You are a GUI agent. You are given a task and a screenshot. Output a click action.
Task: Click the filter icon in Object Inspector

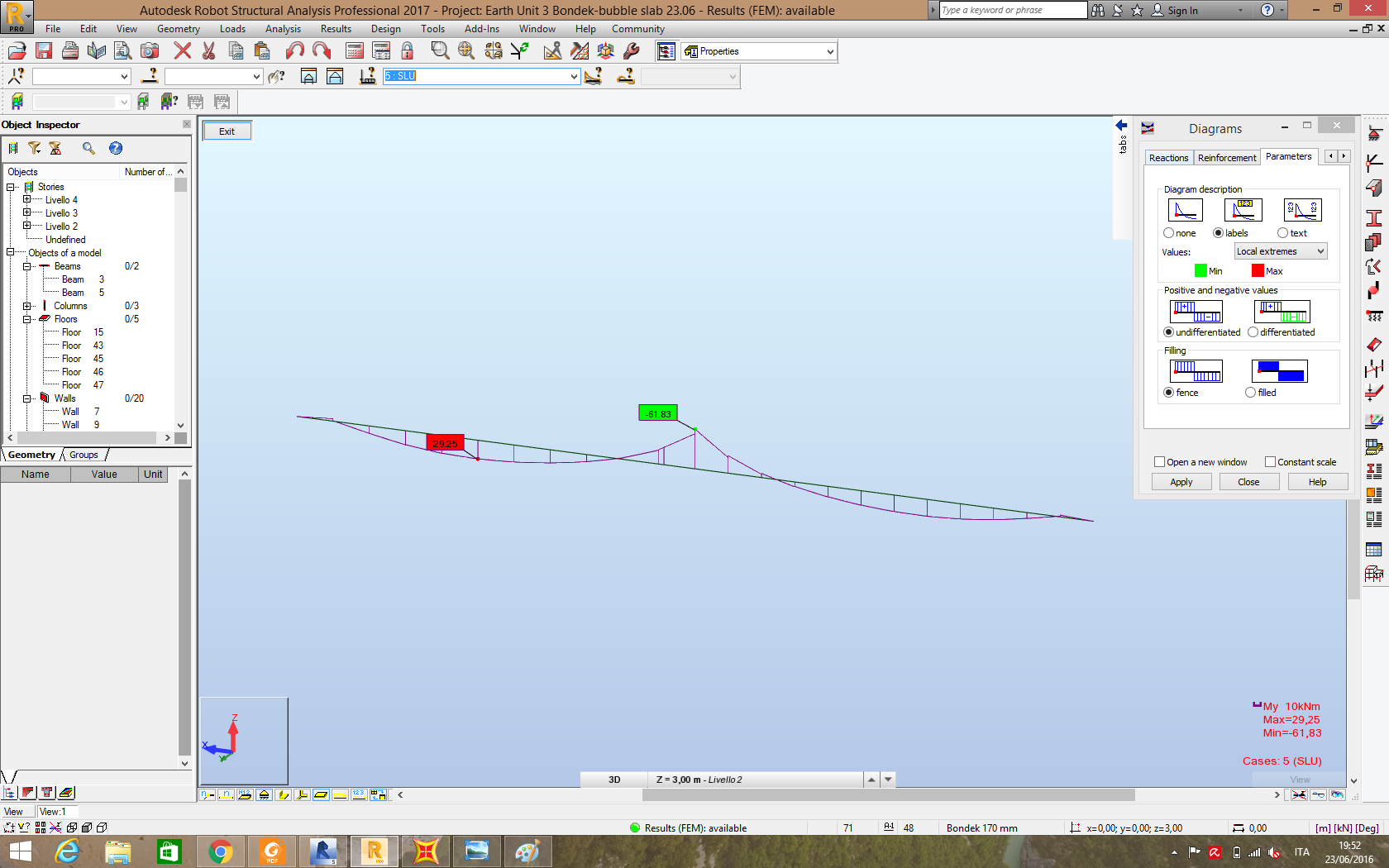[35, 148]
